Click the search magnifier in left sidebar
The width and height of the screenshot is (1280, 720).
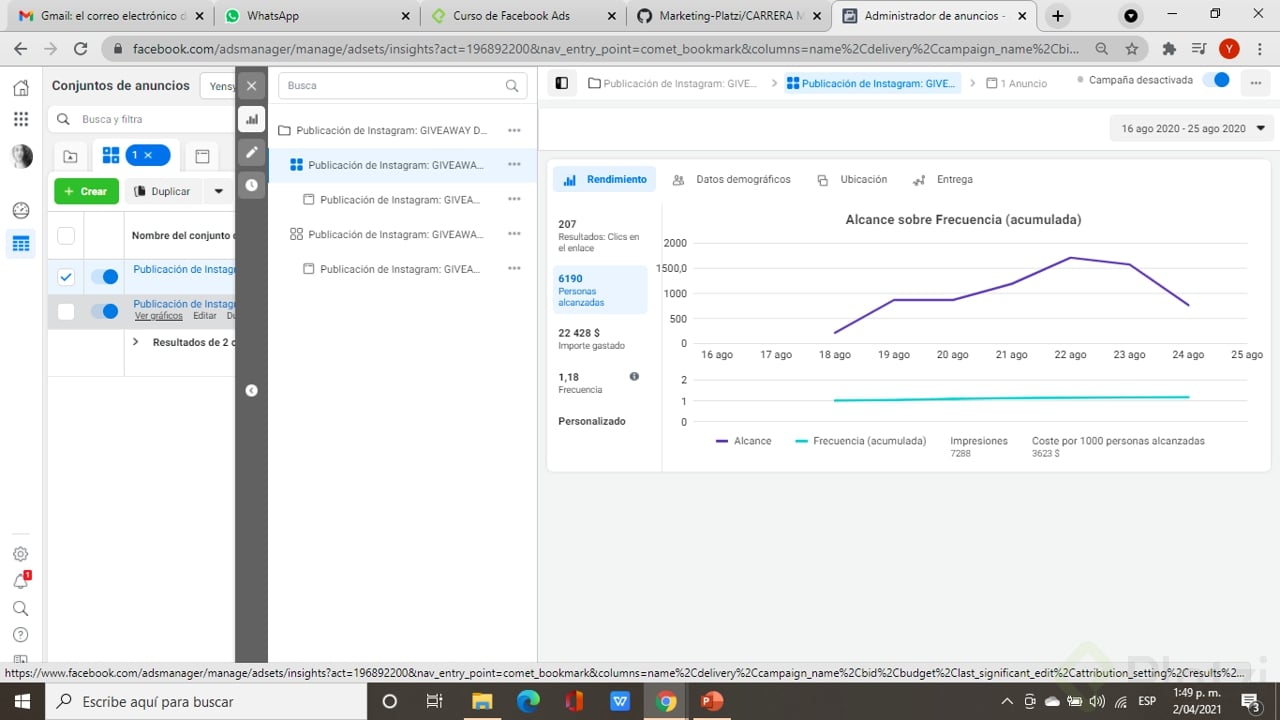click(x=20, y=608)
